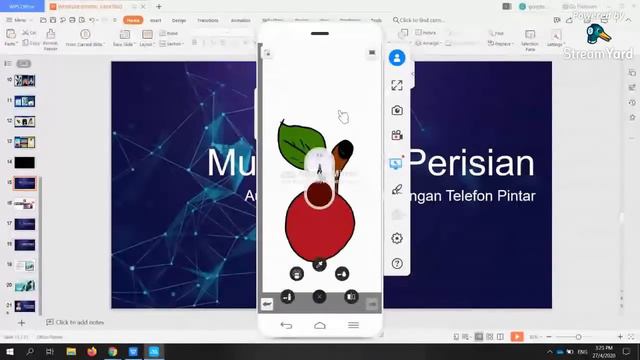The height and width of the screenshot is (360, 640).
Task: Click the whiteboard screen icon in the sidebar
Action: coord(396,164)
